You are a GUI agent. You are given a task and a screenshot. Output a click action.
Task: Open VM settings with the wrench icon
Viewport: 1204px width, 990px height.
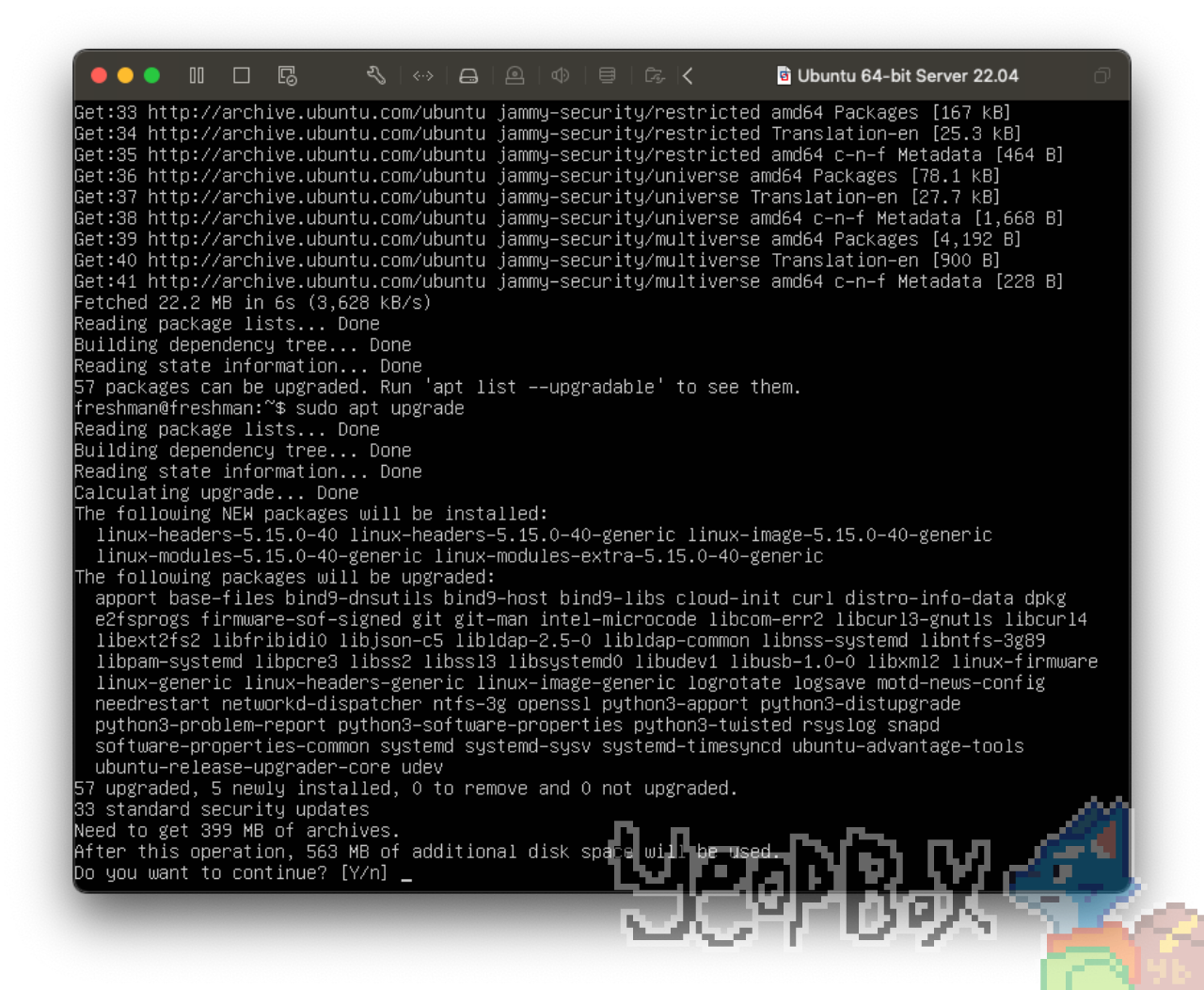(x=375, y=75)
